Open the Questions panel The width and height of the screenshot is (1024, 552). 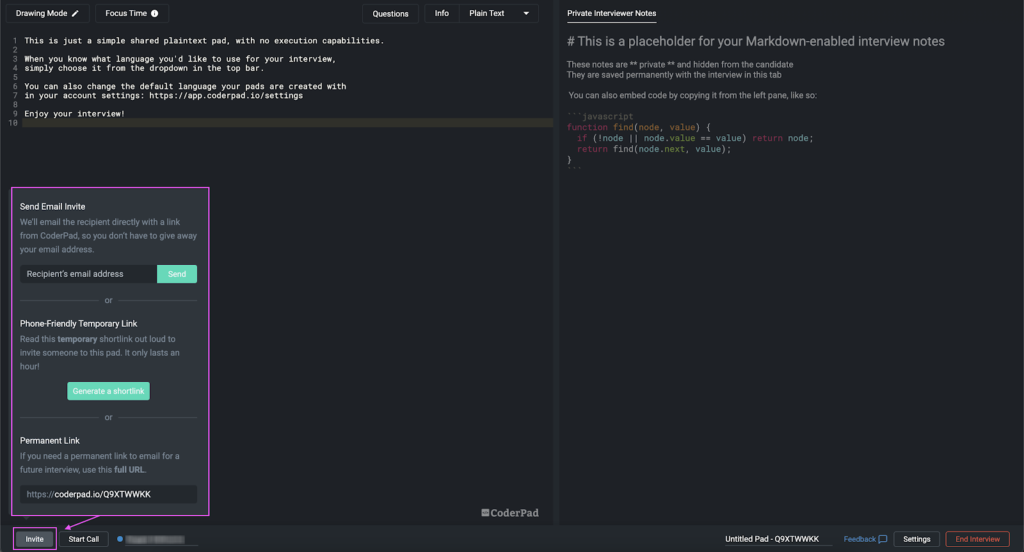391,14
